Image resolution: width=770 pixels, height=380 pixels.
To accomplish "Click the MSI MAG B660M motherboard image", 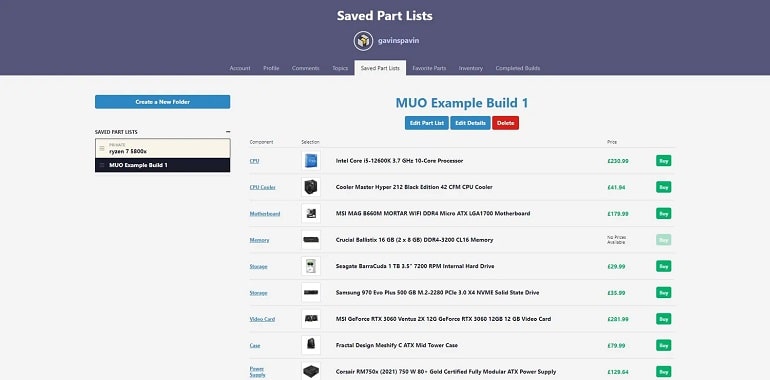I will (x=311, y=214).
